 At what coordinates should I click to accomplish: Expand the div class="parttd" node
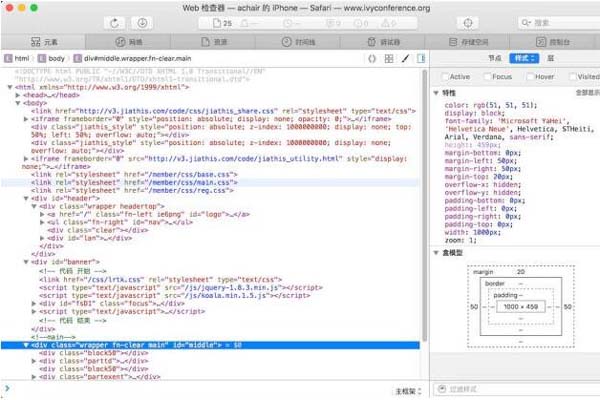[x=34, y=361]
